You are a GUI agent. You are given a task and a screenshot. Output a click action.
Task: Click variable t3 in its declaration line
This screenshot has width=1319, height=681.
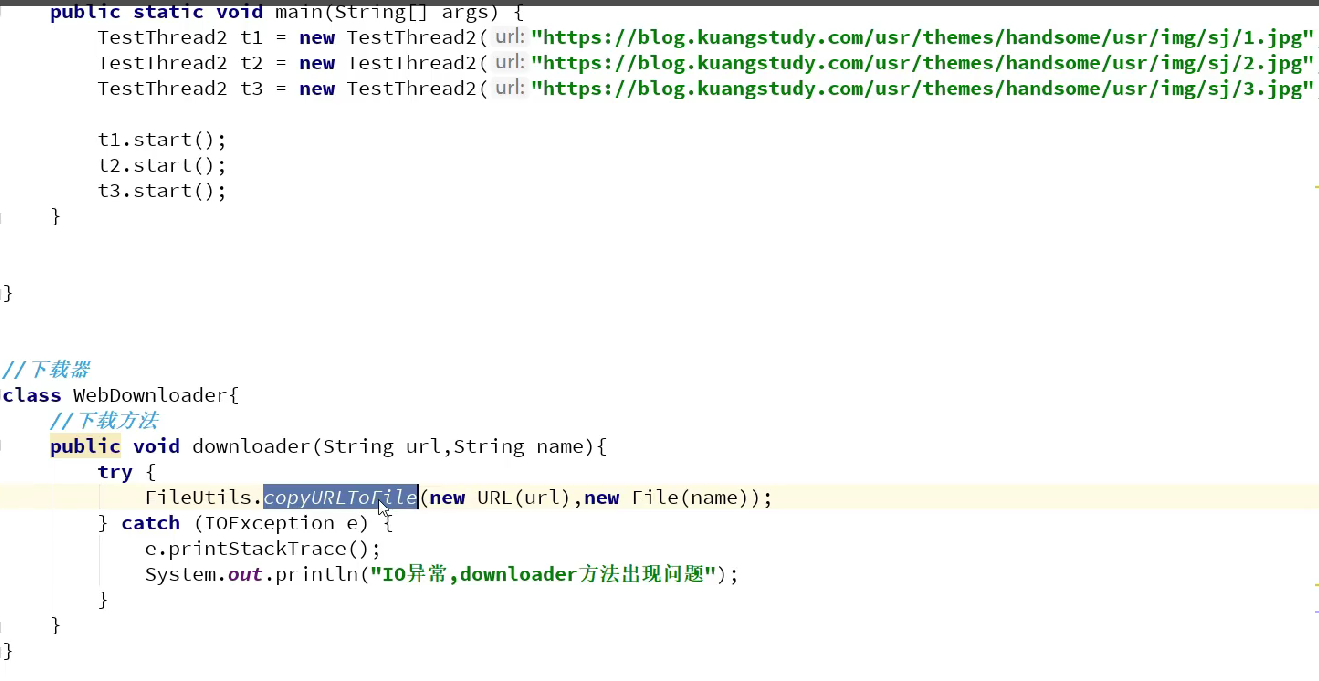(x=251, y=88)
